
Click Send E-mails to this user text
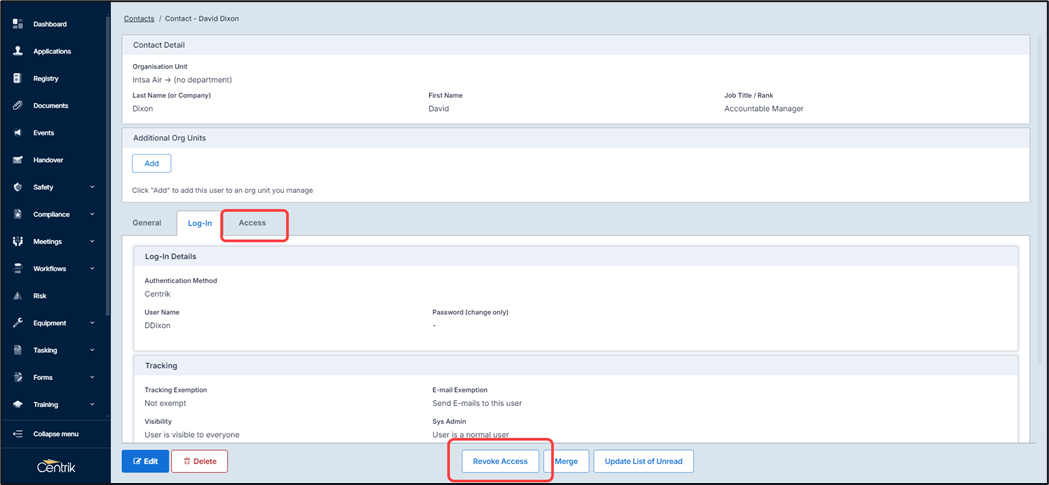coord(477,403)
